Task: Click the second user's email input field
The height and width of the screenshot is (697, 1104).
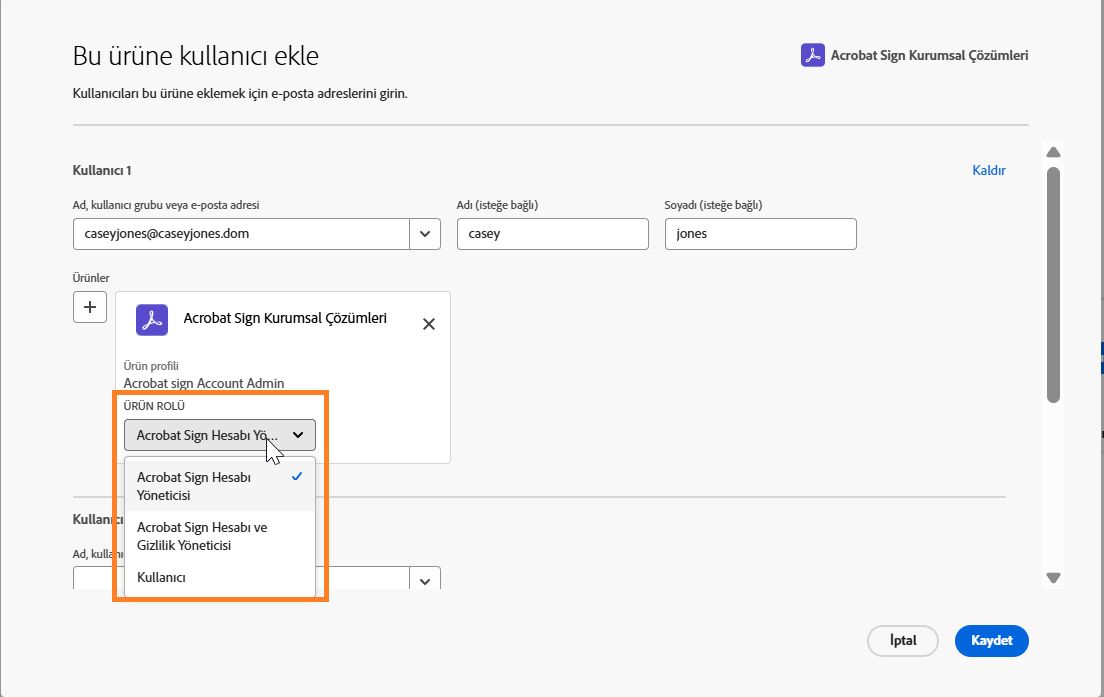Action: pos(240,581)
